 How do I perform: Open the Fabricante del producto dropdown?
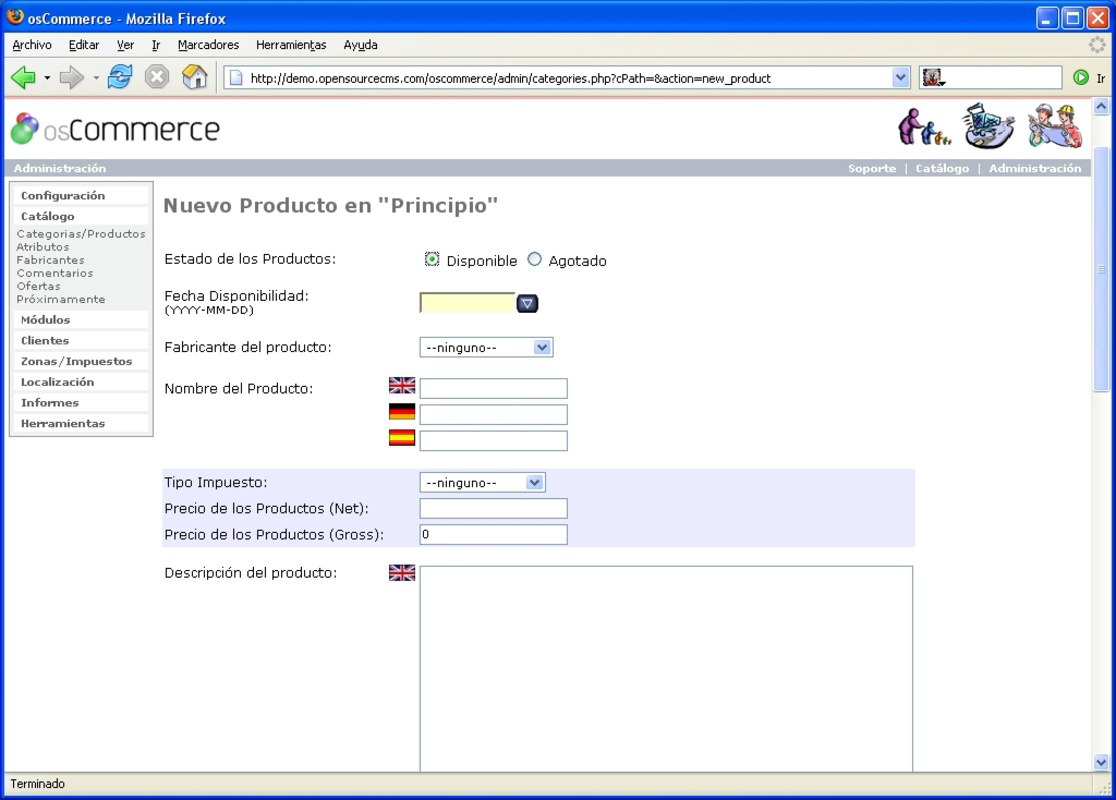[486, 347]
